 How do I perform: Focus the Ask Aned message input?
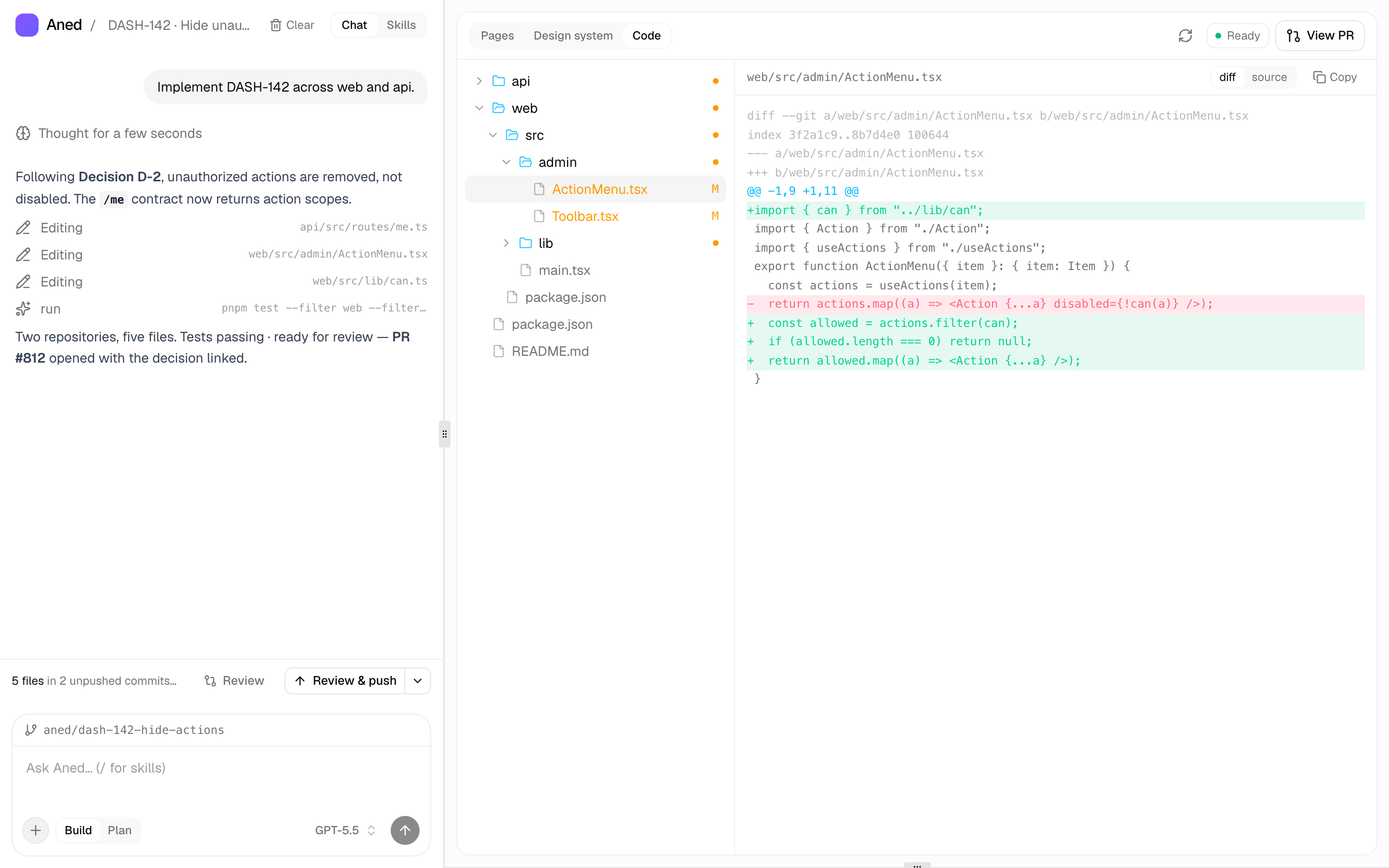[221, 768]
